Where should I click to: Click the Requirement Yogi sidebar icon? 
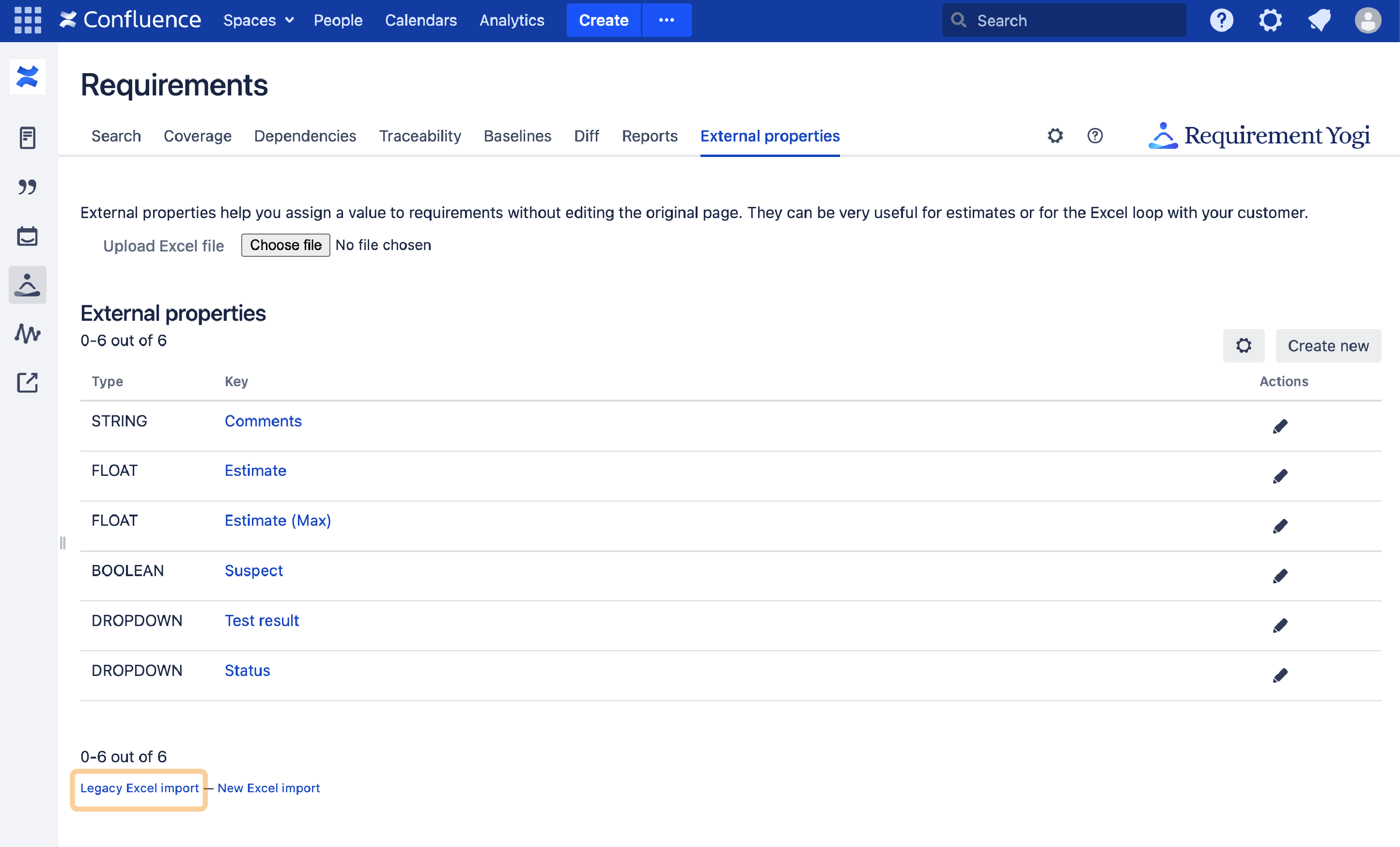pos(27,285)
